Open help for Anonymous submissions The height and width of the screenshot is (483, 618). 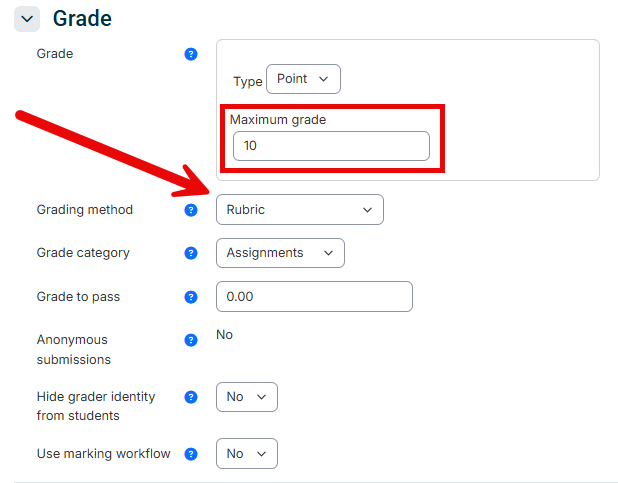click(191, 340)
